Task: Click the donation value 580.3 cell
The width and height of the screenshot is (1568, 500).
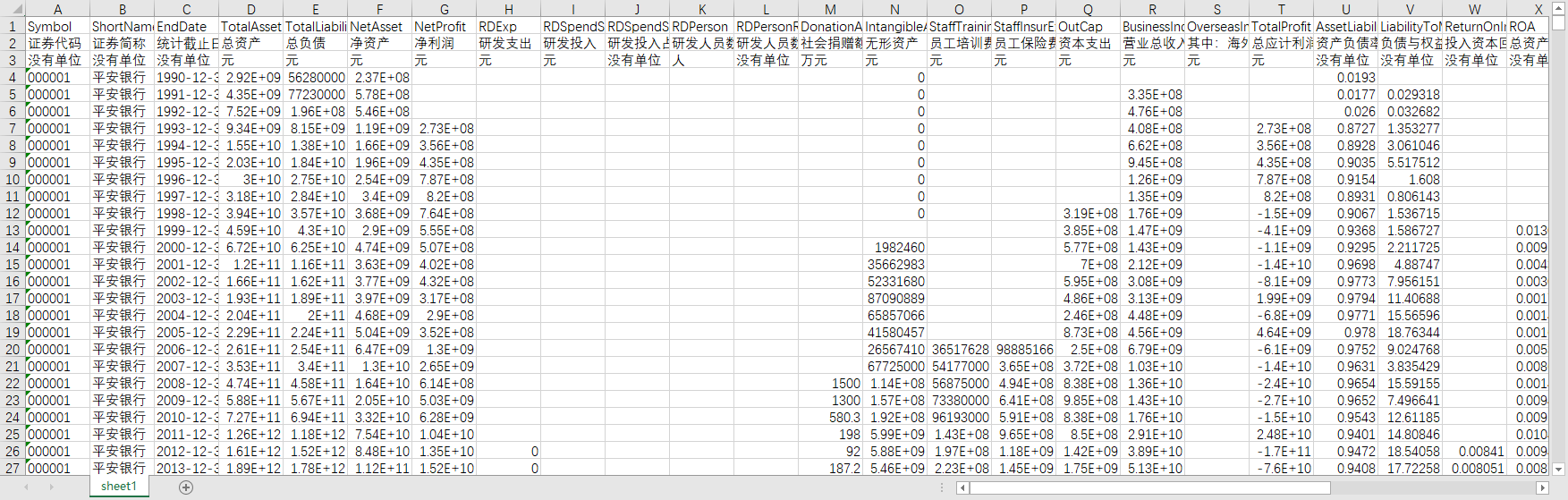Action: (831, 418)
